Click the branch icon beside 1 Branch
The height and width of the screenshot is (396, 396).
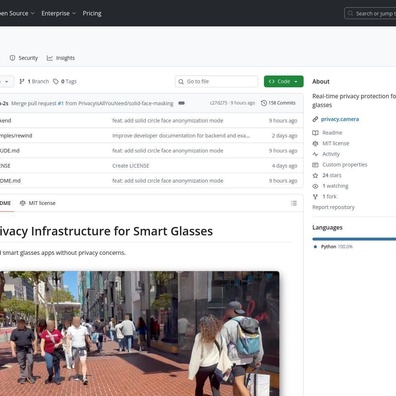click(x=22, y=81)
